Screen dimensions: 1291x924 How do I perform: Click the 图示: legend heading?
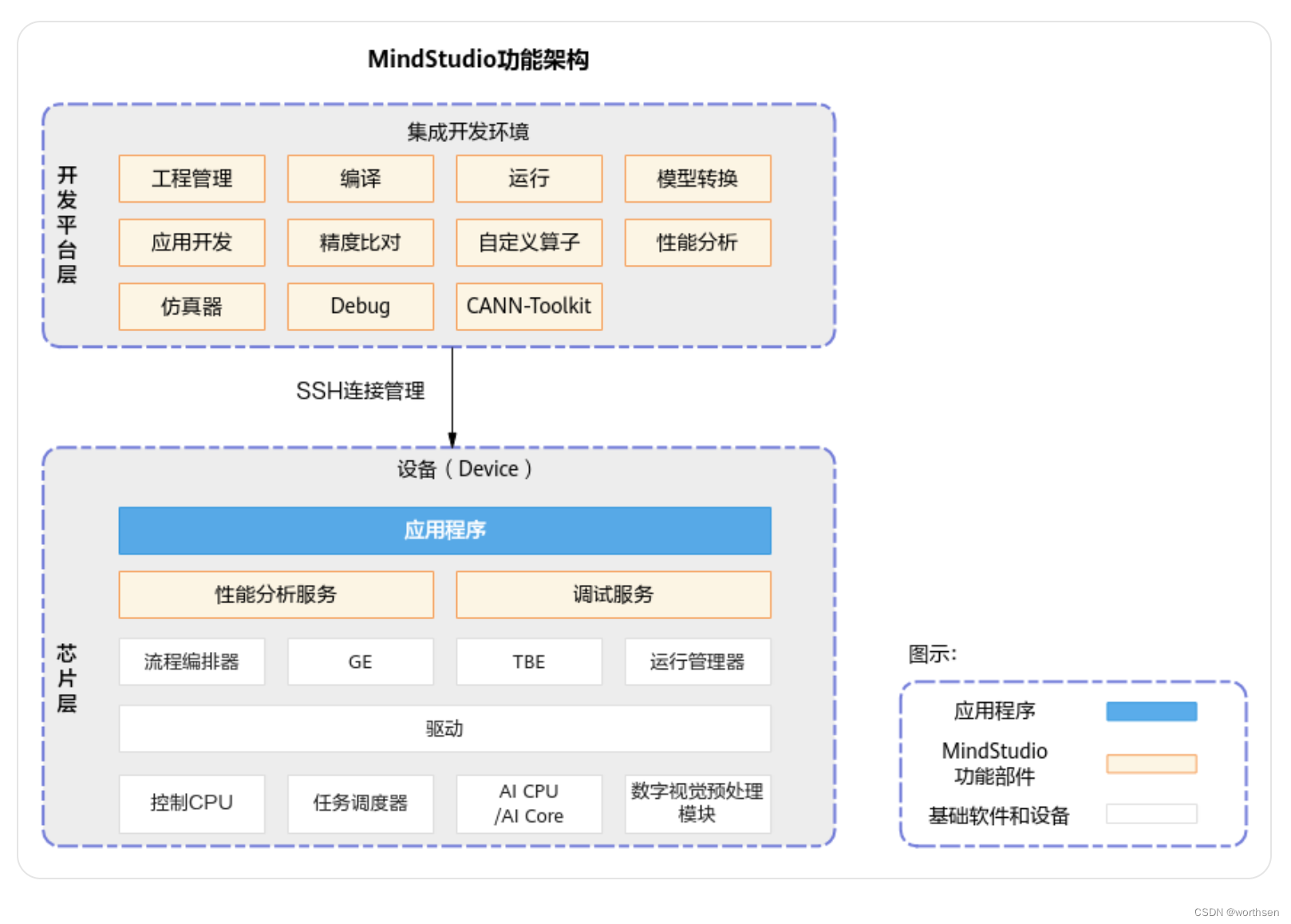click(932, 654)
